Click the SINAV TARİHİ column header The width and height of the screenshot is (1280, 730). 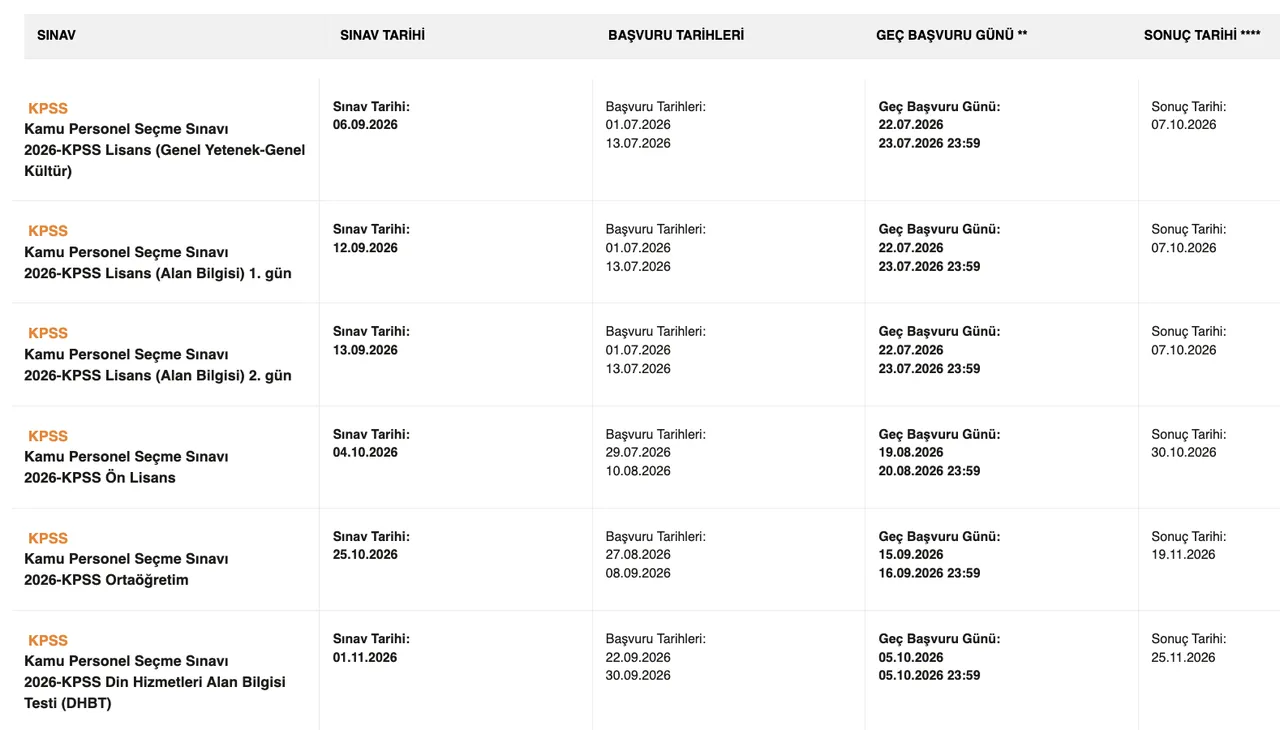click(x=382, y=35)
